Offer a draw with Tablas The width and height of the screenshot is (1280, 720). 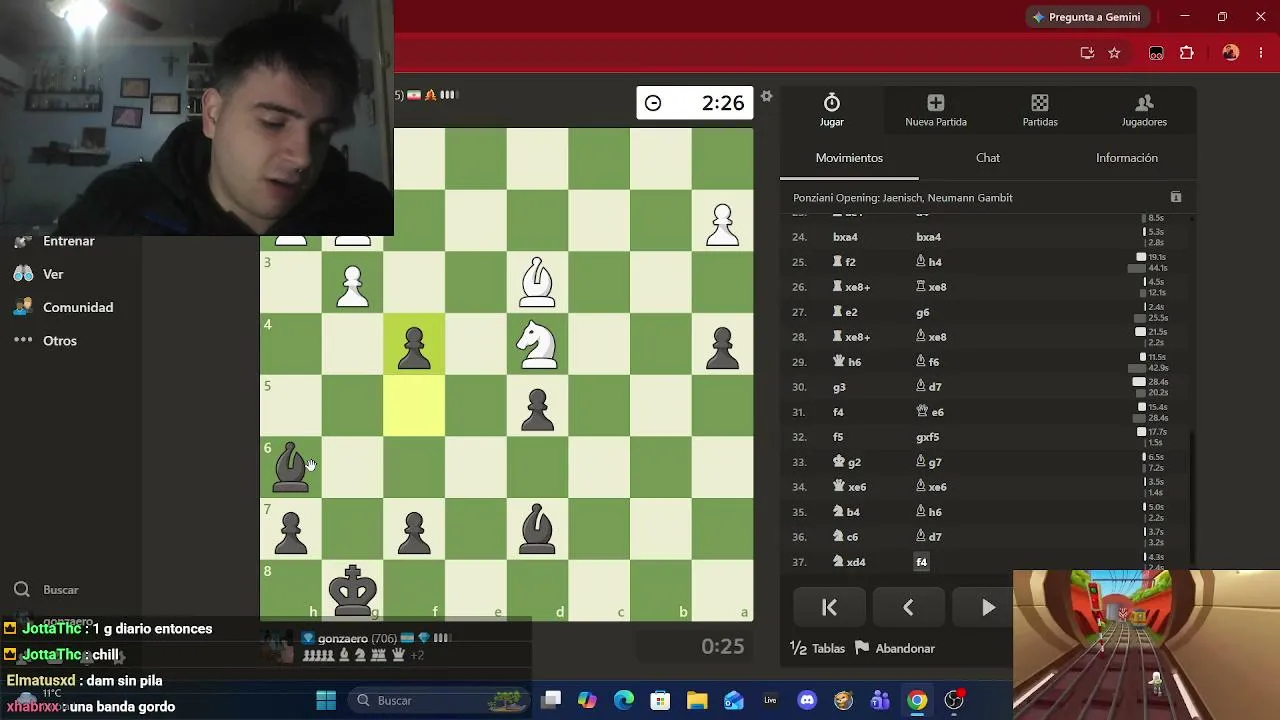tap(817, 648)
